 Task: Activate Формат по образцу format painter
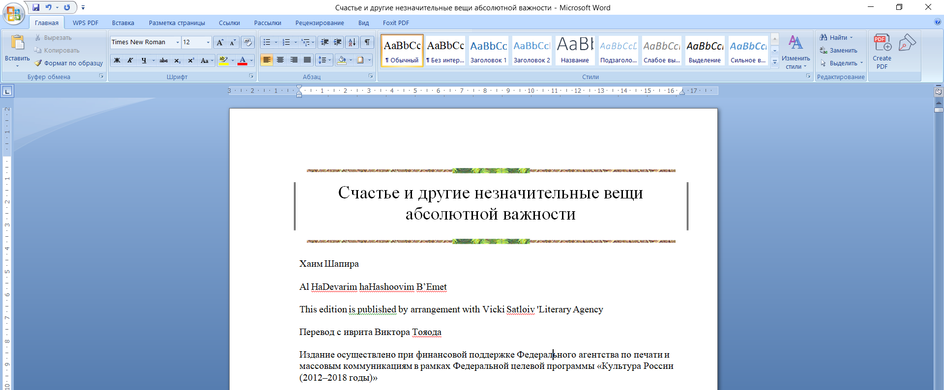point(69,63)
